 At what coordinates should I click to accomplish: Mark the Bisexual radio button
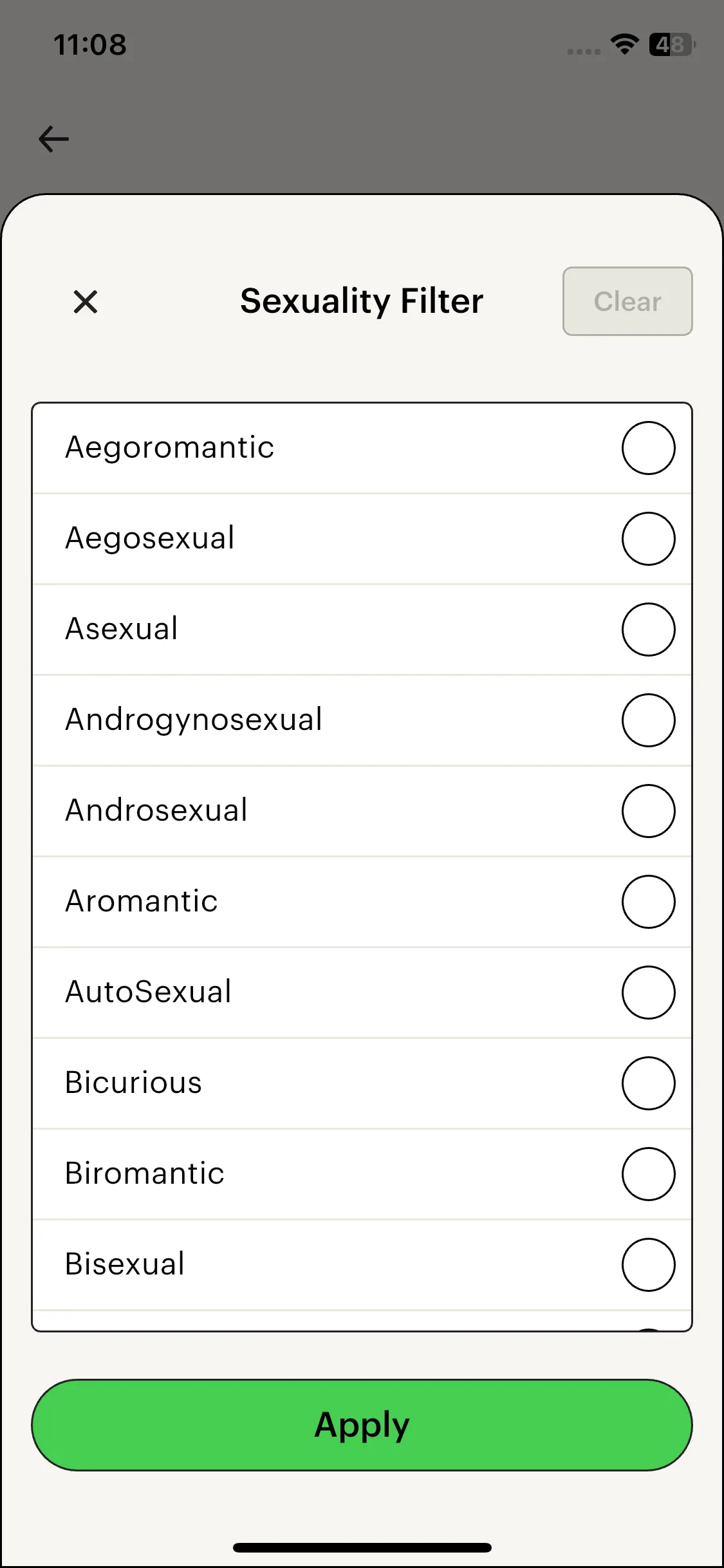pos(648,1265)
